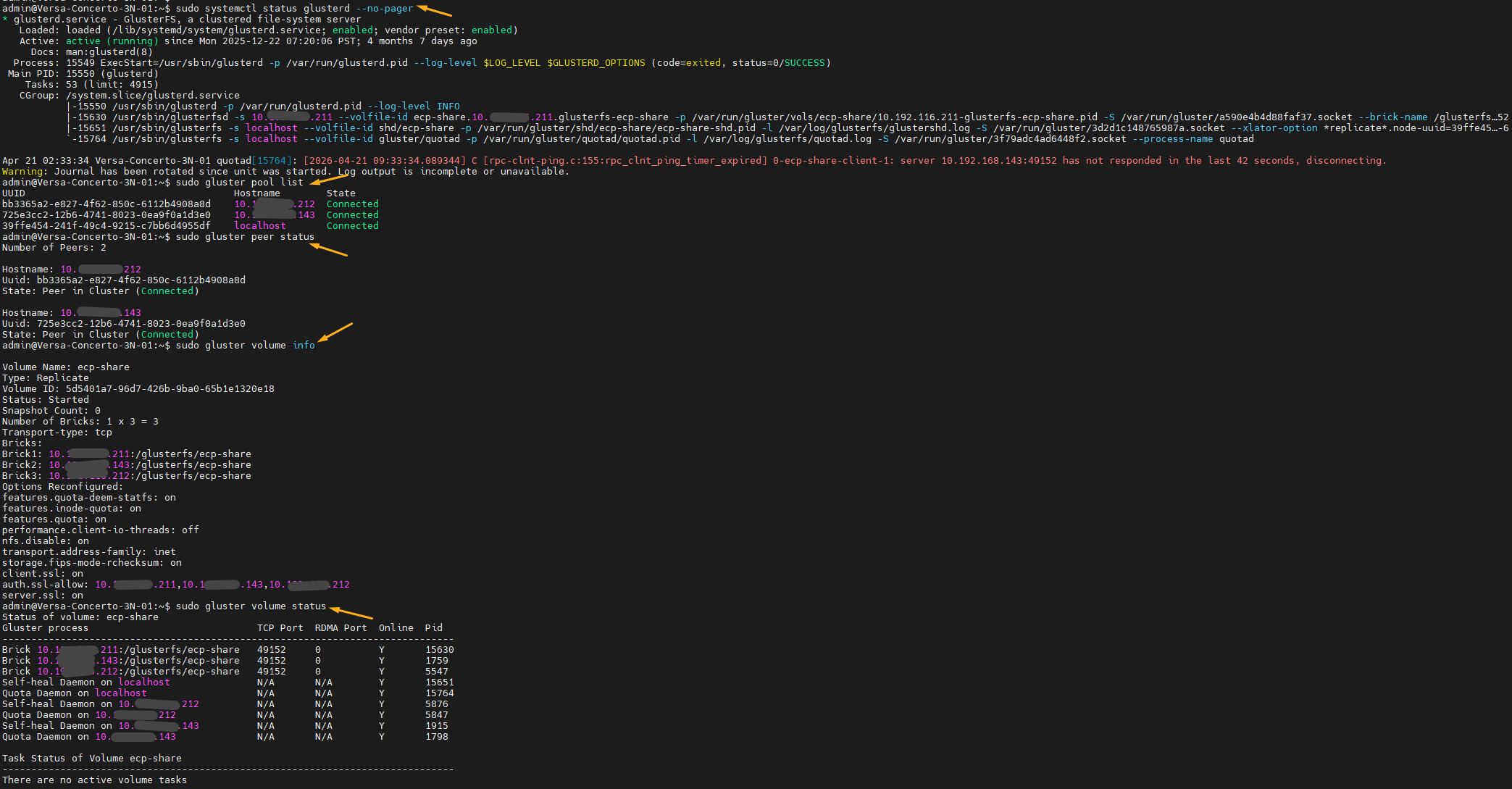Click 'Number of Peers: 2' line

pyautogui.click(x=54, y=248)
